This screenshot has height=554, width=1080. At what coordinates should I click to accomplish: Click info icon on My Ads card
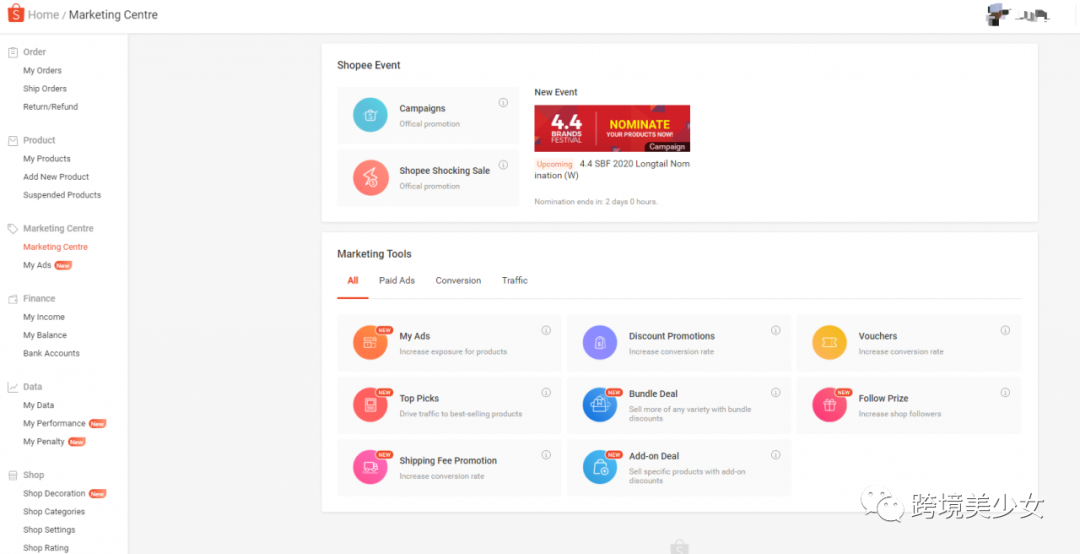546,330
